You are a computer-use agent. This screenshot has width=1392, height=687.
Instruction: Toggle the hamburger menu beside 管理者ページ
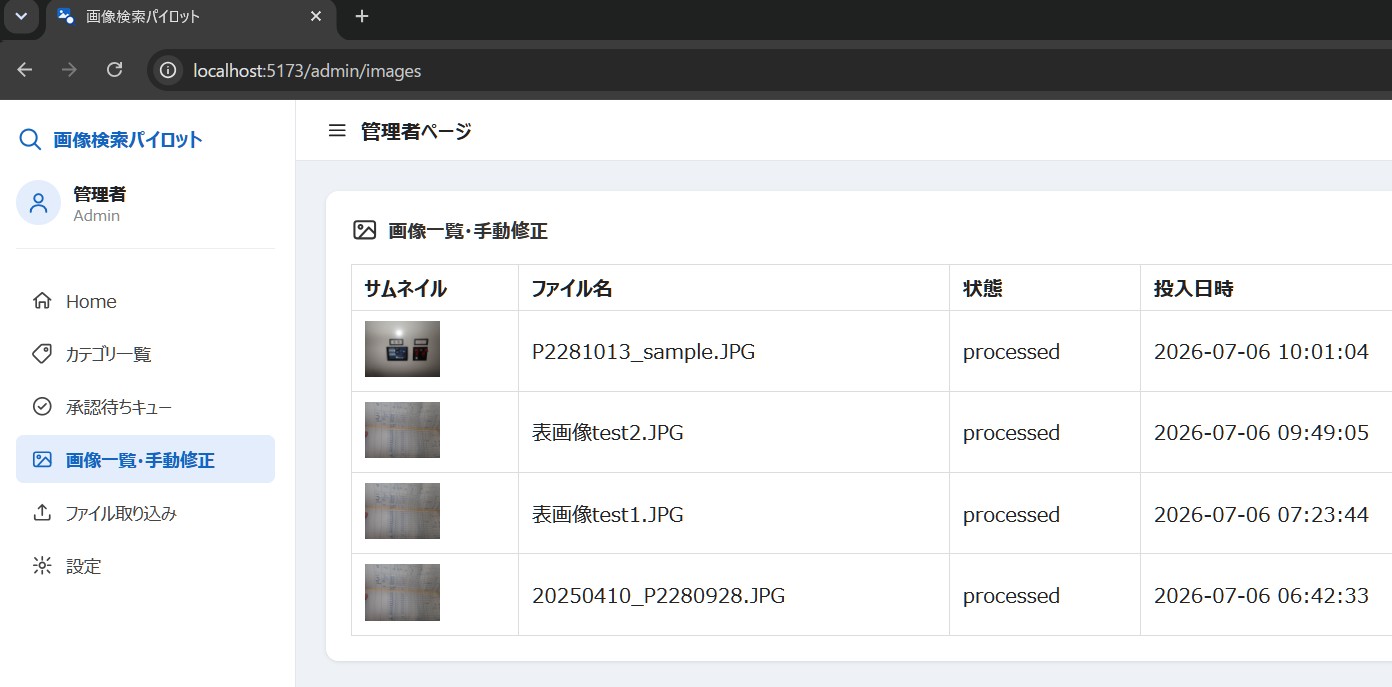337,131
